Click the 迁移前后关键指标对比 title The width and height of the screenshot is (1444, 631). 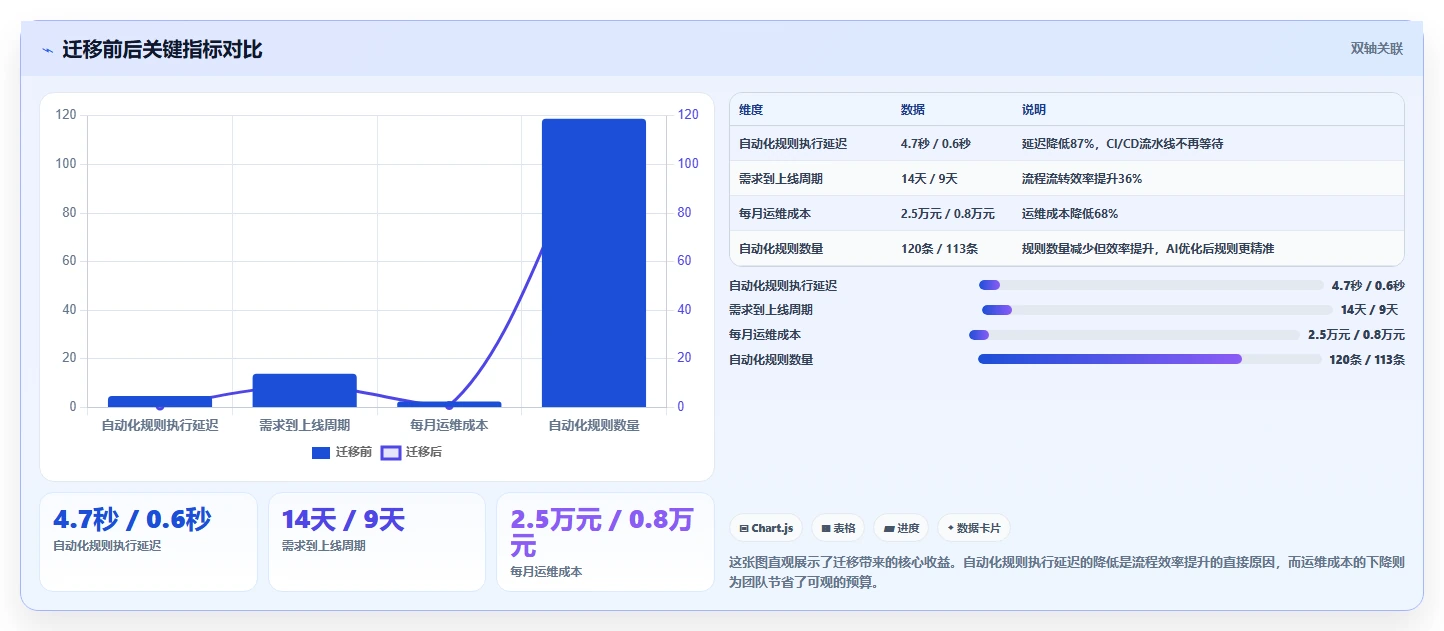pos(162,49)
